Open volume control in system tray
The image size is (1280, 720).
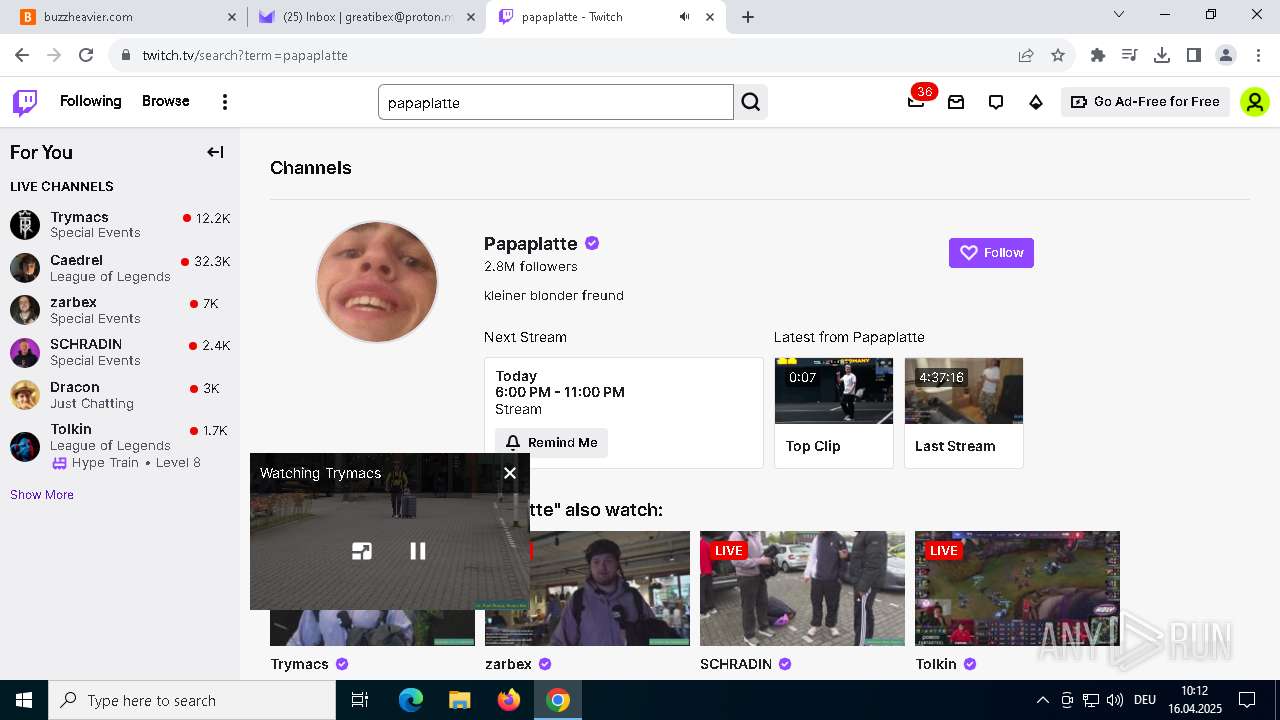1115,700
